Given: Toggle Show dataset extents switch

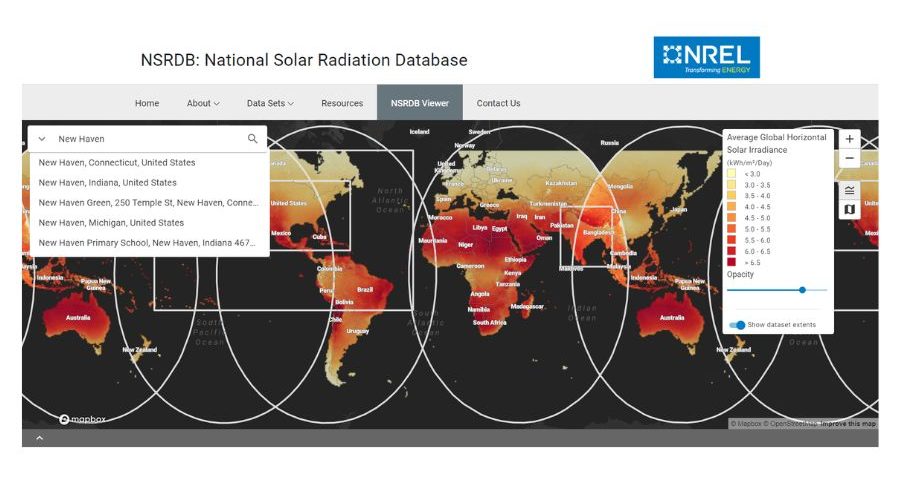Looking at the screenshot, I should (x=738, y=325).
